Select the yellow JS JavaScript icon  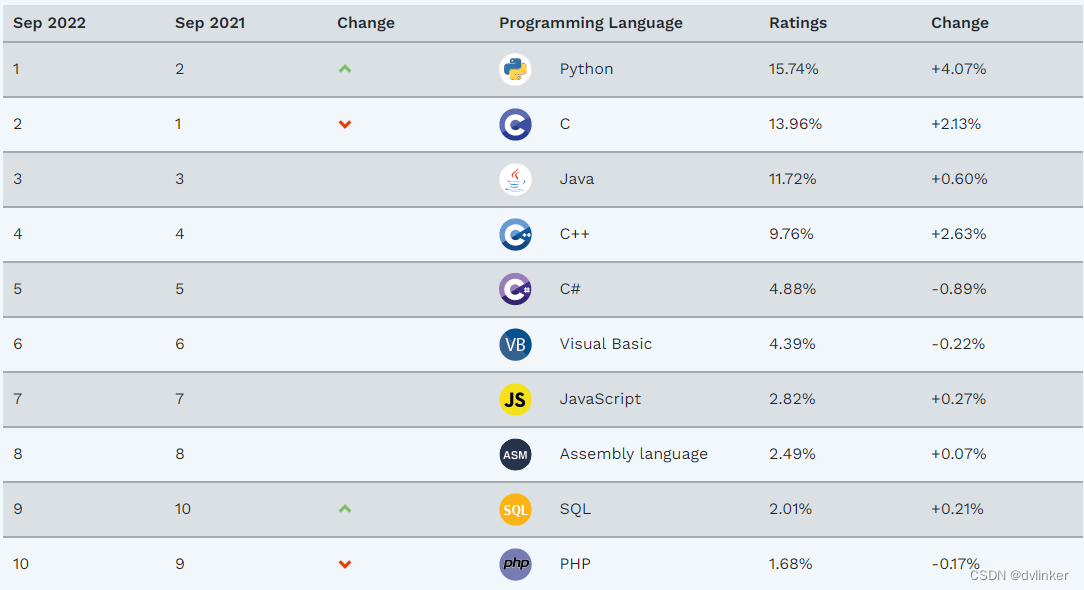(x=515, y=399)
